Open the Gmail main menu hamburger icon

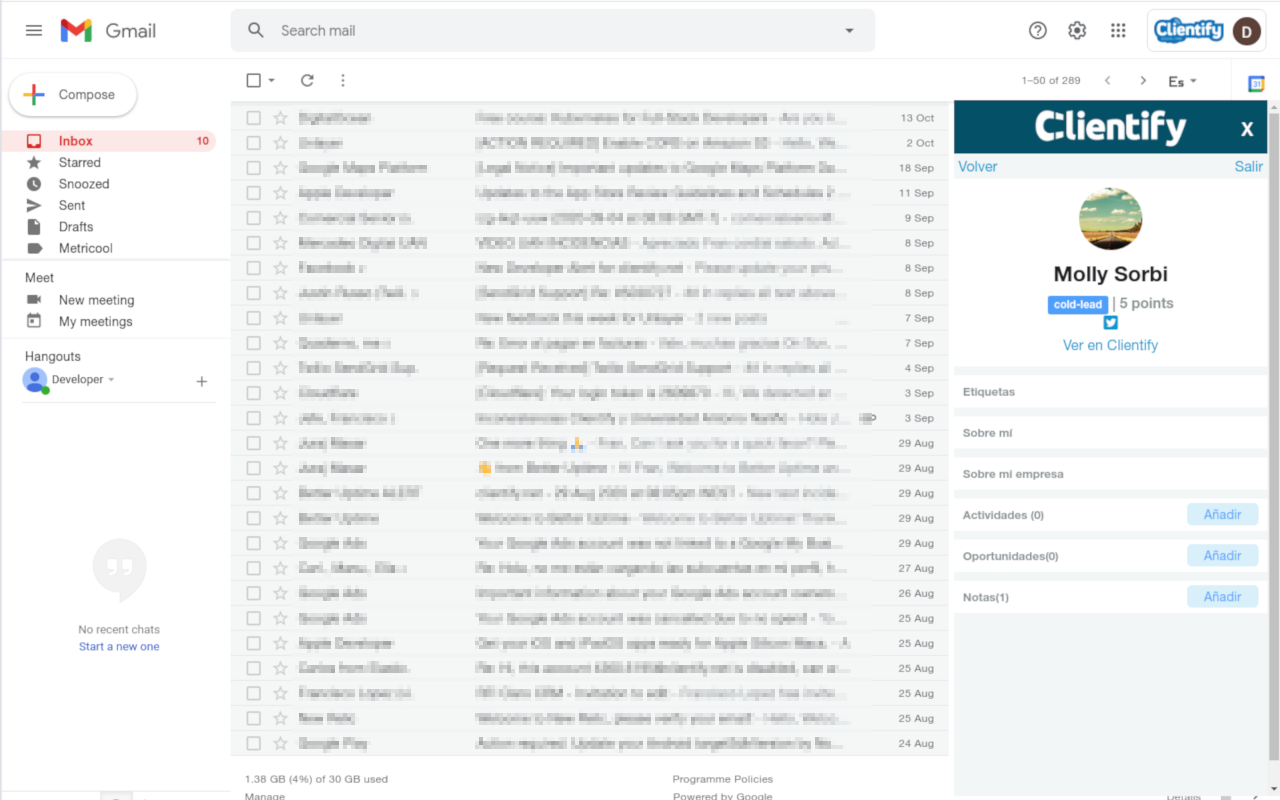(34, 31)
